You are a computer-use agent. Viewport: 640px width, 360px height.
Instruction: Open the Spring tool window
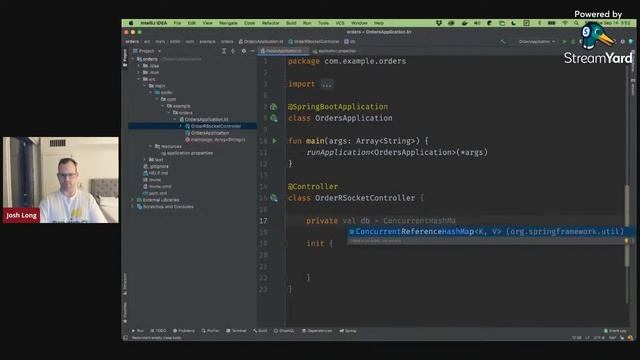point(348,331)
